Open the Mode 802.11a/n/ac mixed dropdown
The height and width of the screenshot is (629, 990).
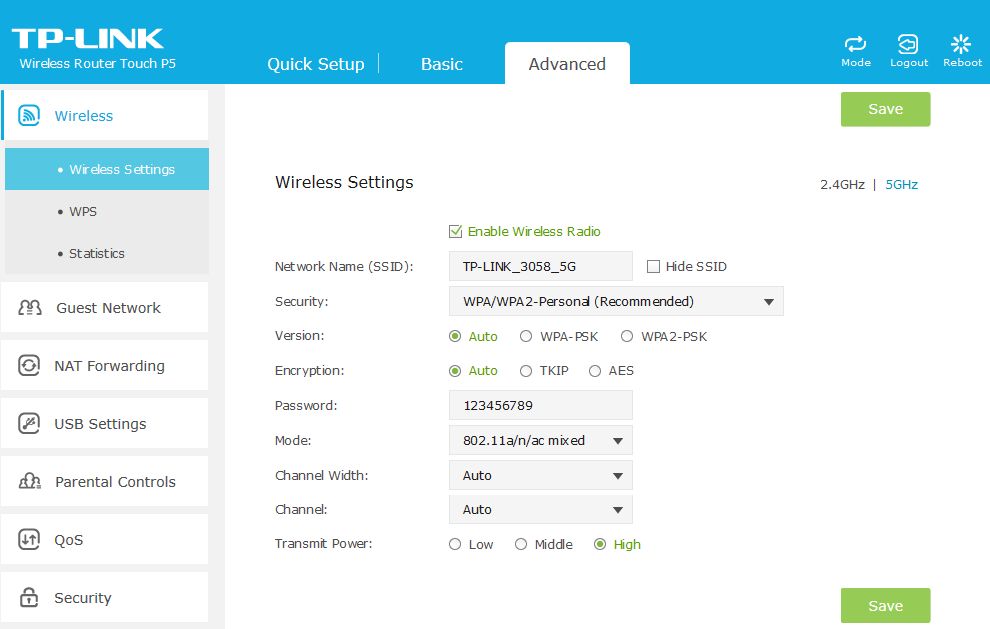(540, 440)
